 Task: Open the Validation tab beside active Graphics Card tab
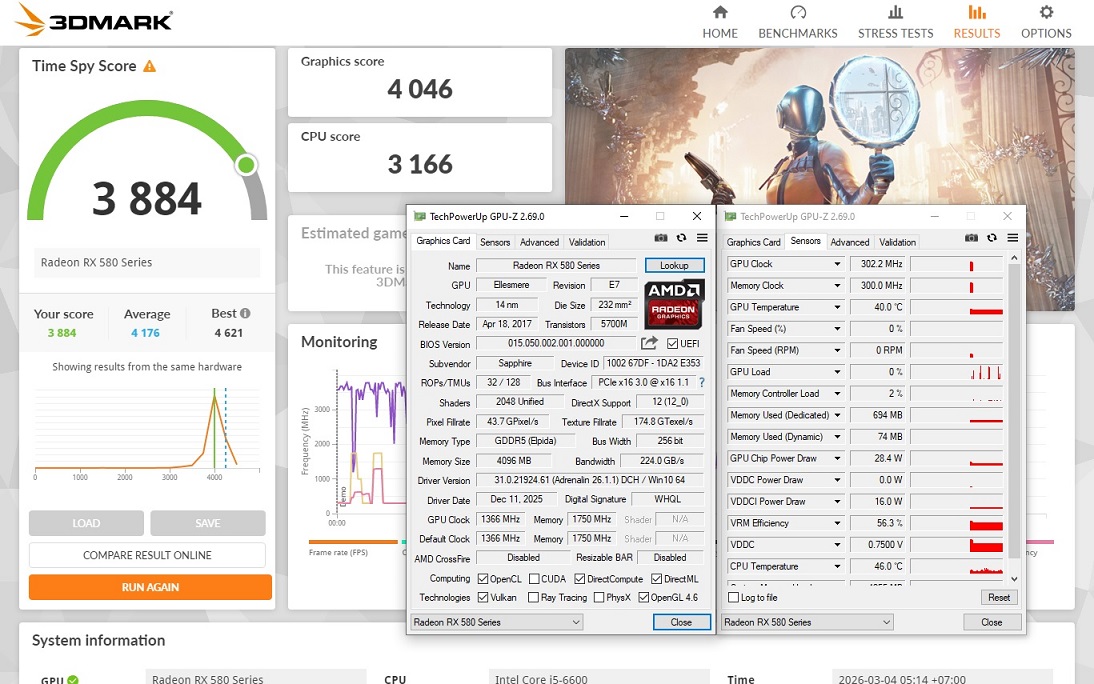(587, 242)
